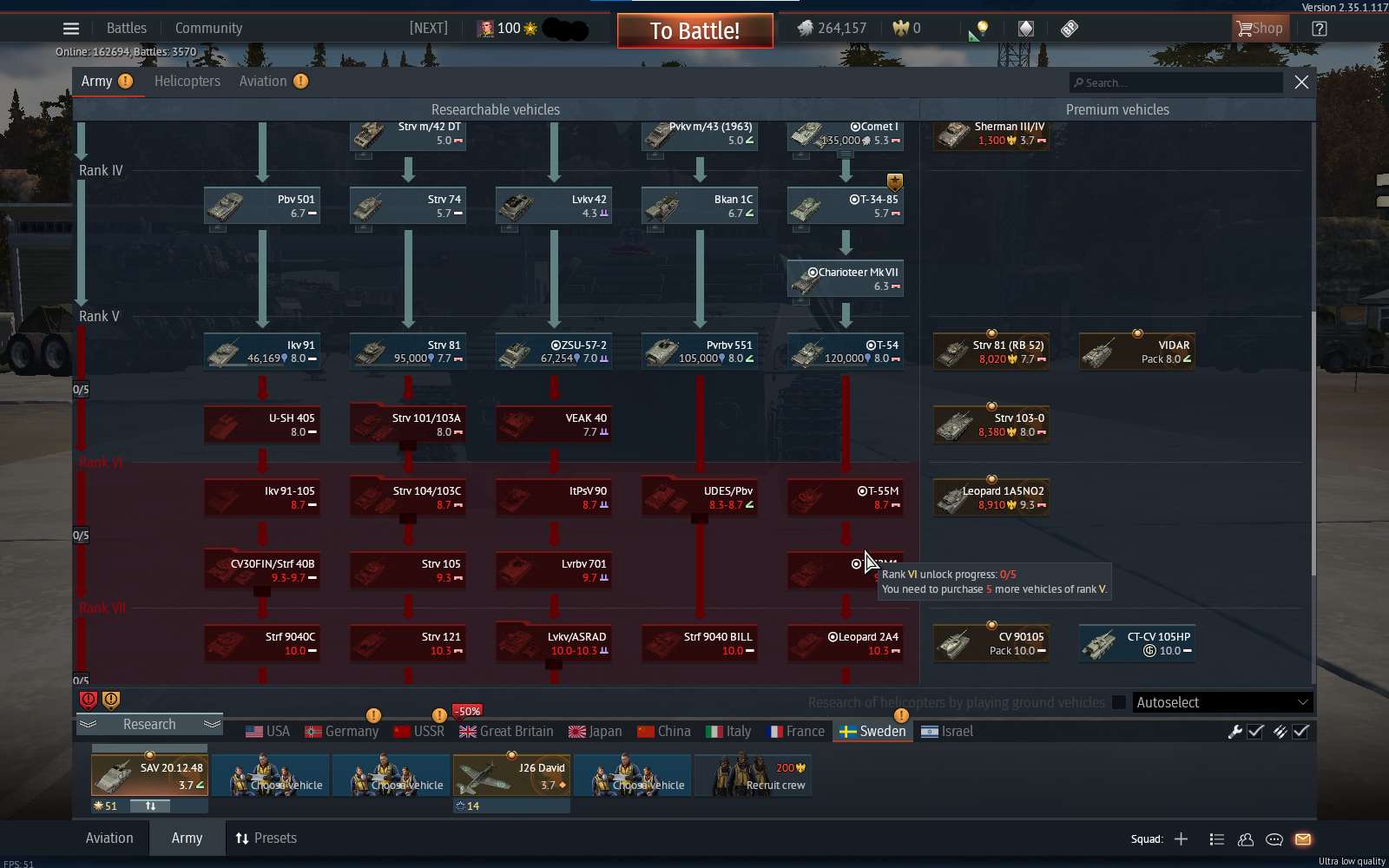Toggle the automatic repair checkbox beside the wrench
1389x868 pixels.
tap(1255, 732)
